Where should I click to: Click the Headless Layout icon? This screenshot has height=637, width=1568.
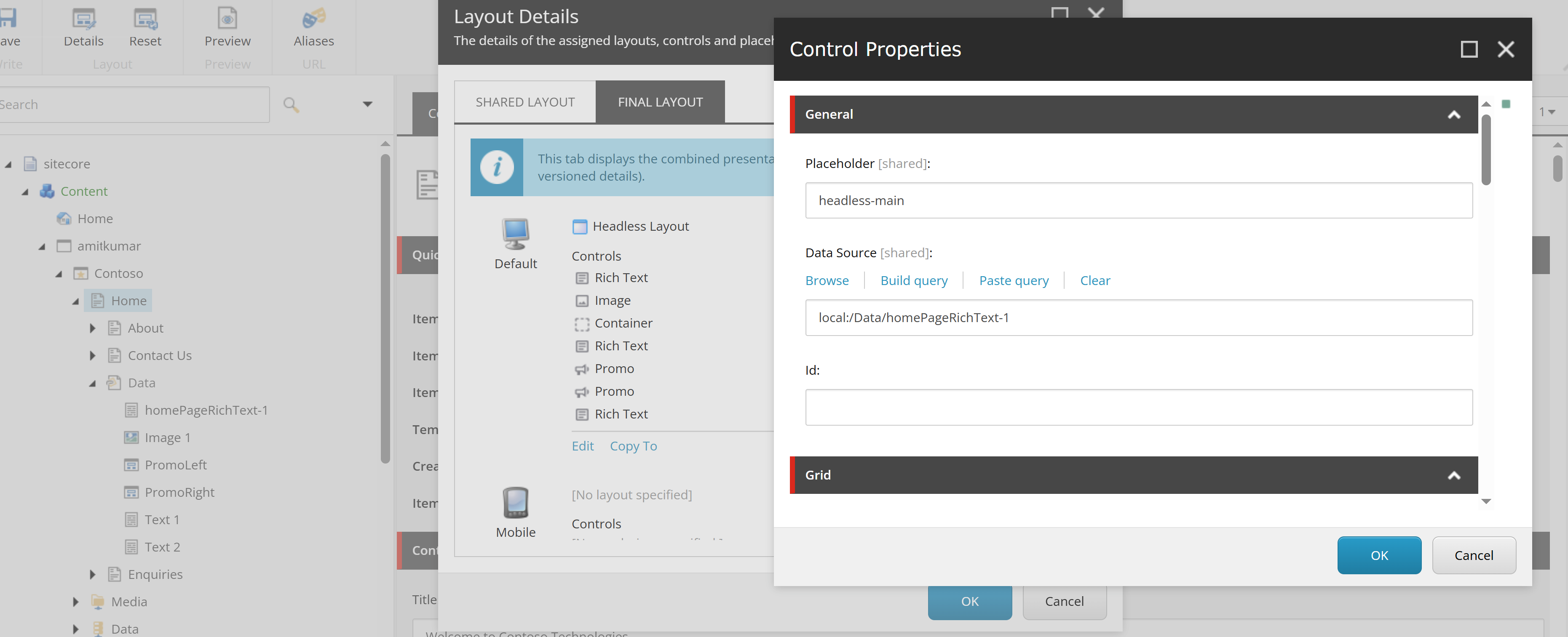[x=580, y=227]
